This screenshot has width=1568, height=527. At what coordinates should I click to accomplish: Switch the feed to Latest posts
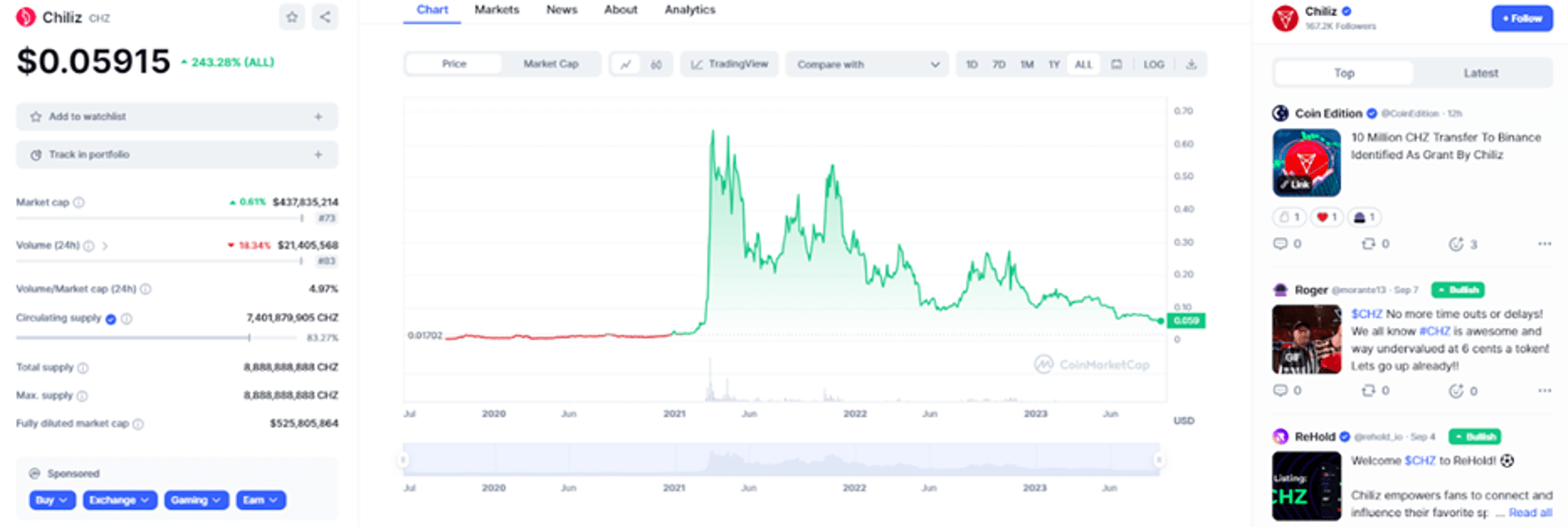(x=1480, y=73)
